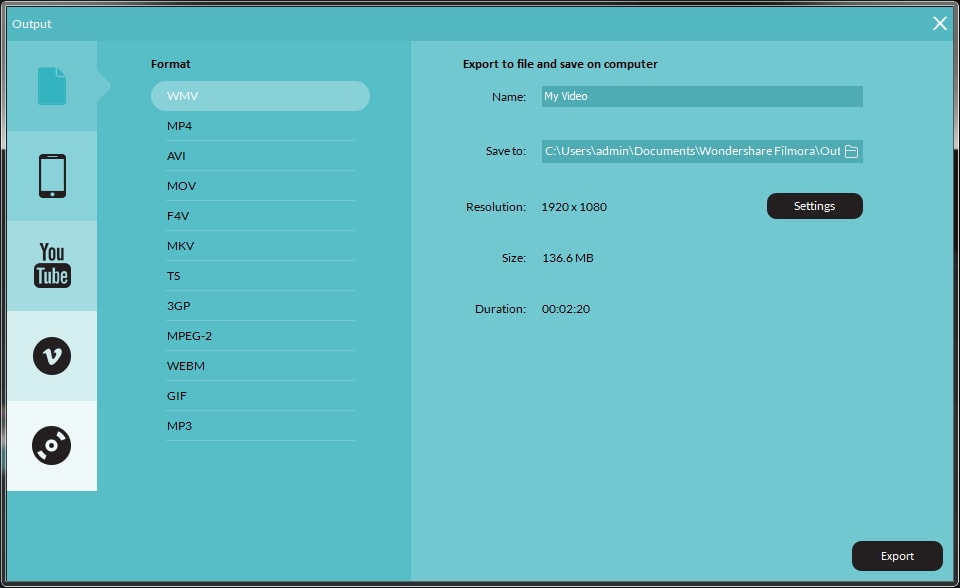Click the 1920 x 1080 resolution value
Viewport: 960px width, 588px height.
coord(574,207)
